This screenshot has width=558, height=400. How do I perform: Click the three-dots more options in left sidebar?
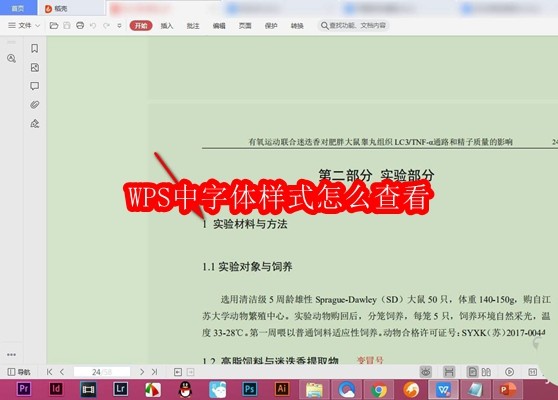coord(11,354)
